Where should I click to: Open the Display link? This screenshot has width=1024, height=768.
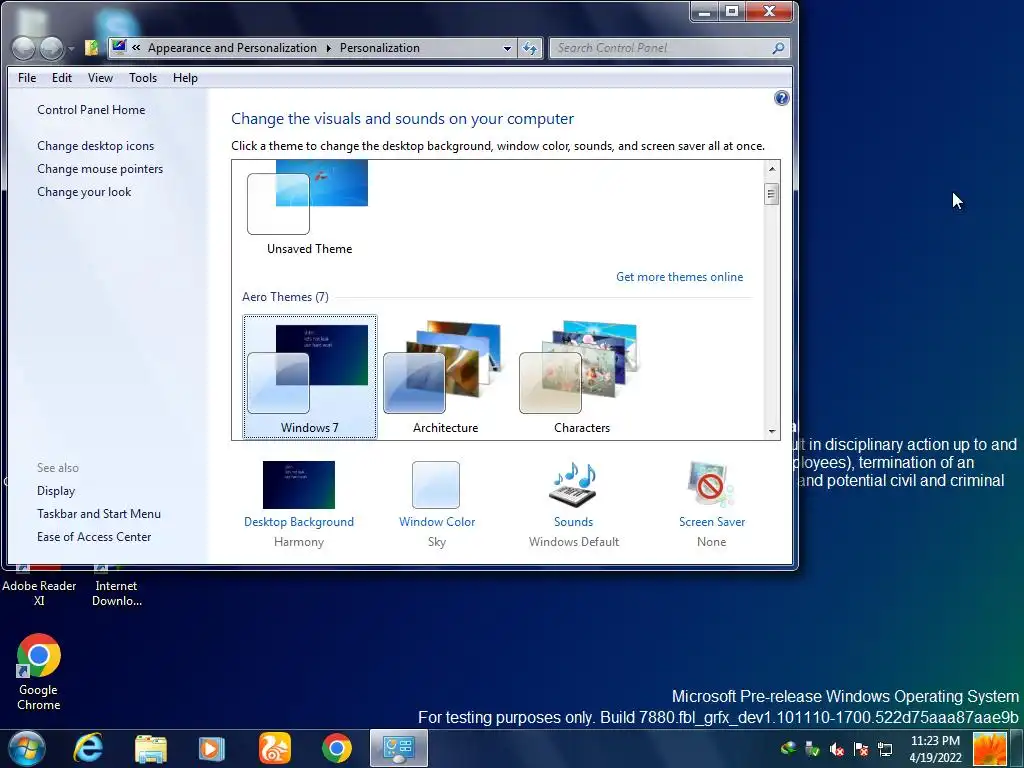point(56,490)
